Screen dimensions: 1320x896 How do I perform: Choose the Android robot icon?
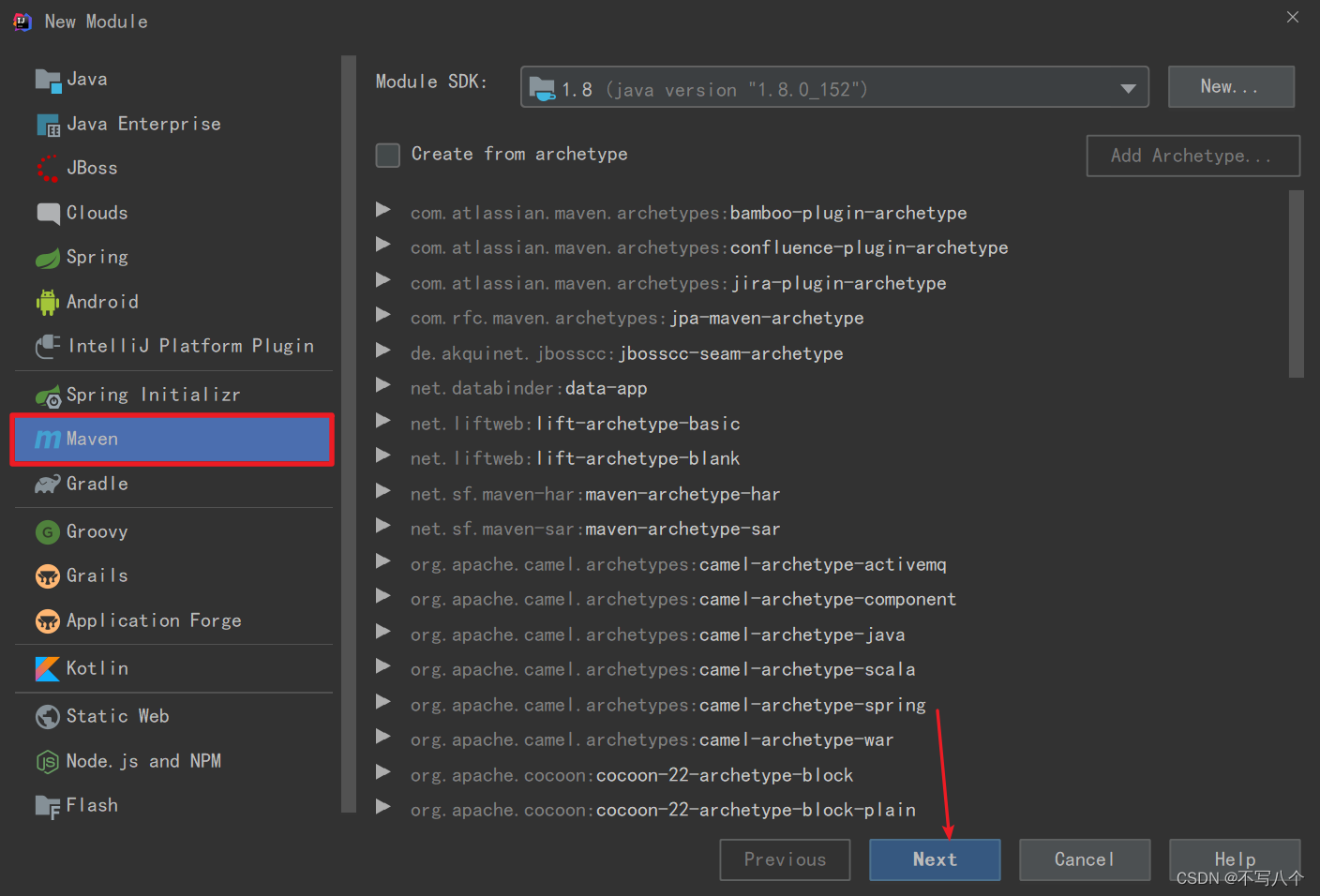pyautogui.click(x=48, y=302)
